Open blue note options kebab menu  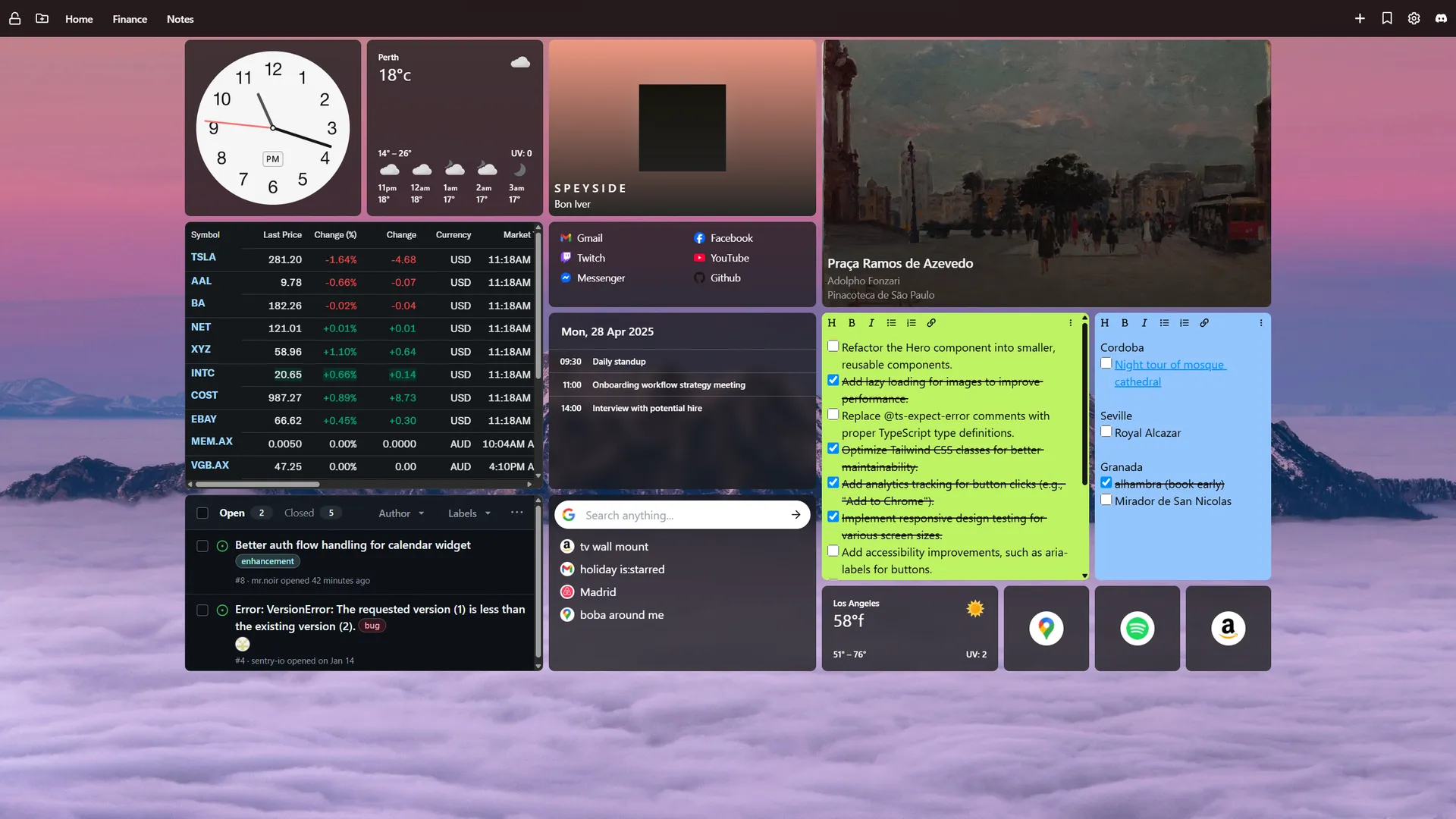tap(1261, 323)
